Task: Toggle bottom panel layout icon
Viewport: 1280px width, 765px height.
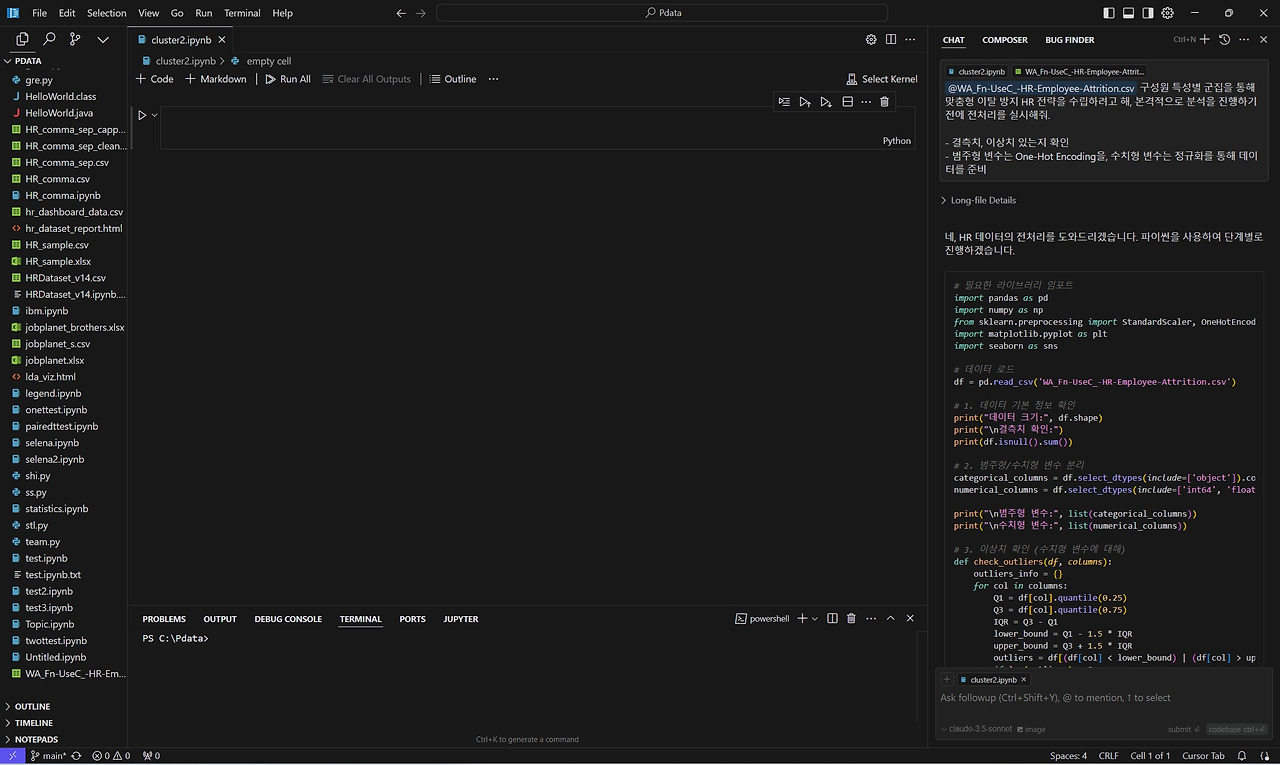Action: 1128,13
